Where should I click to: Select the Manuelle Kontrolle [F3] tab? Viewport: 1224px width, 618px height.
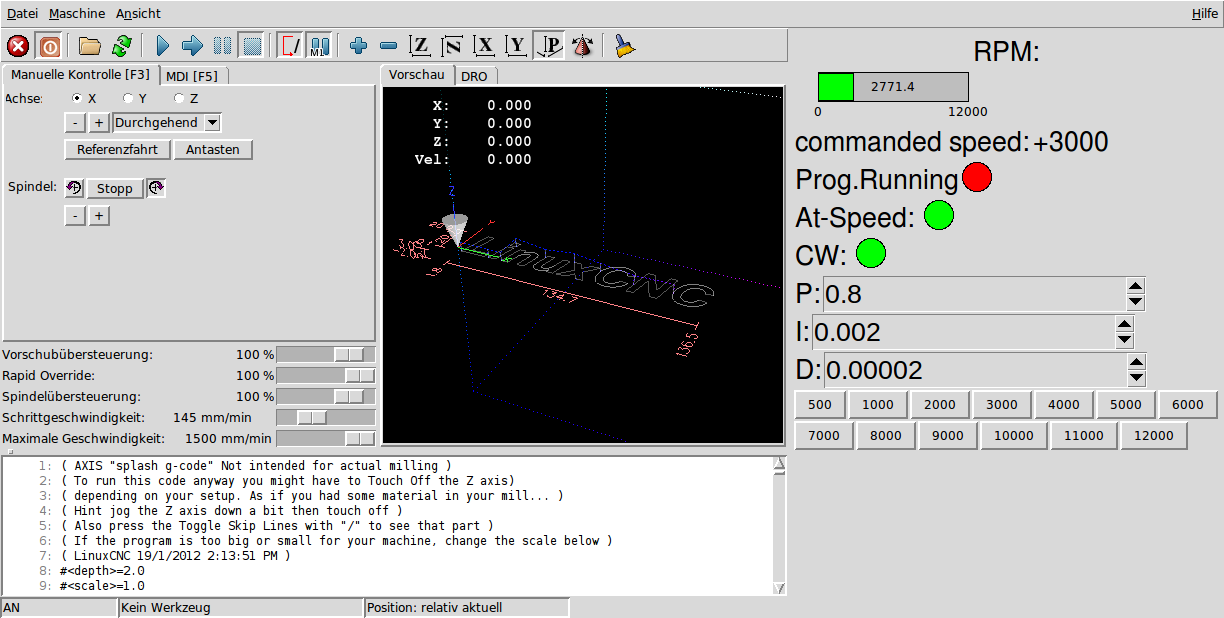click(80, 74)
